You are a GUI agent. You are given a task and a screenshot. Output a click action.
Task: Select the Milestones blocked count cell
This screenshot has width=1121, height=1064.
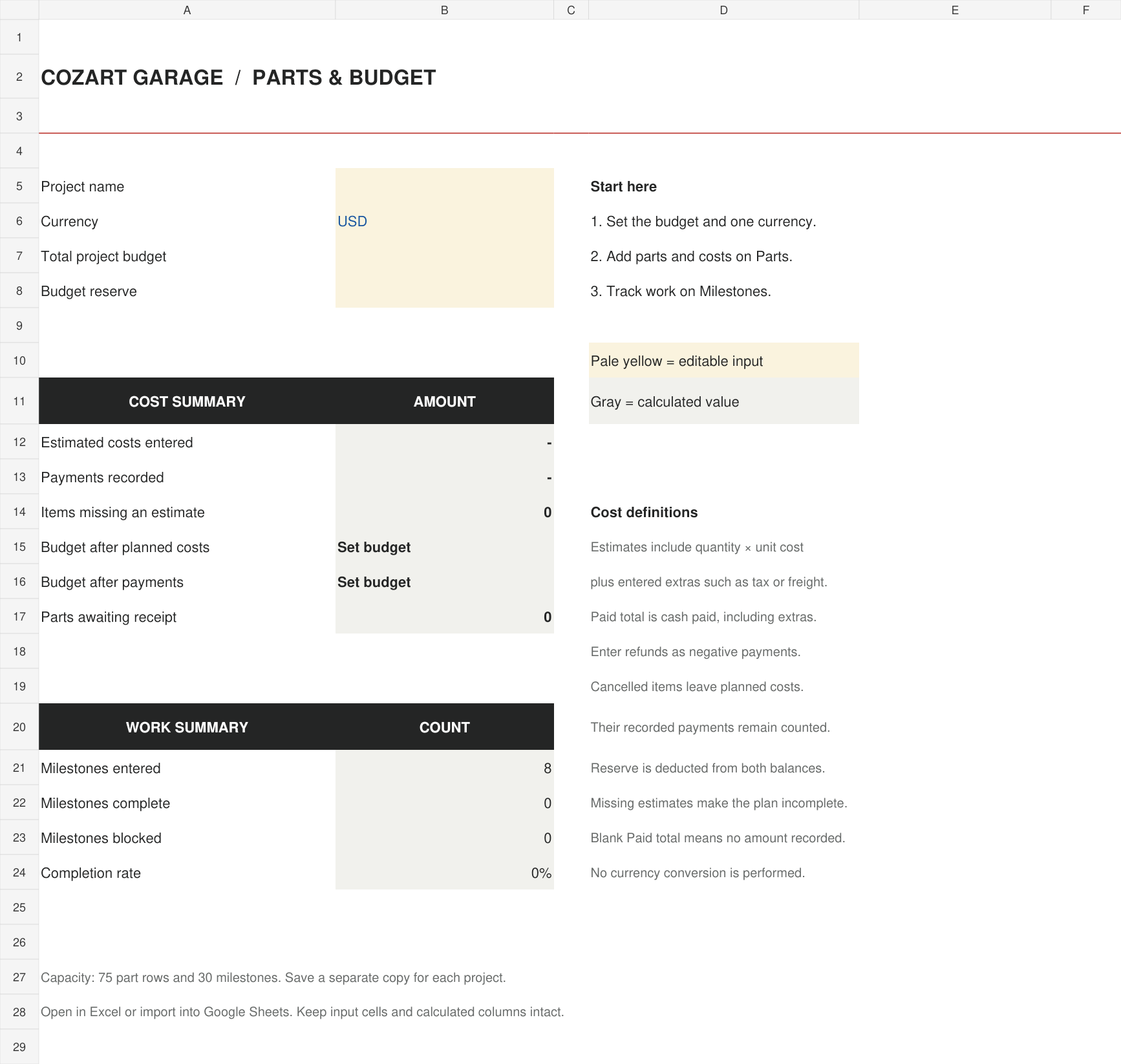(444, 838)
